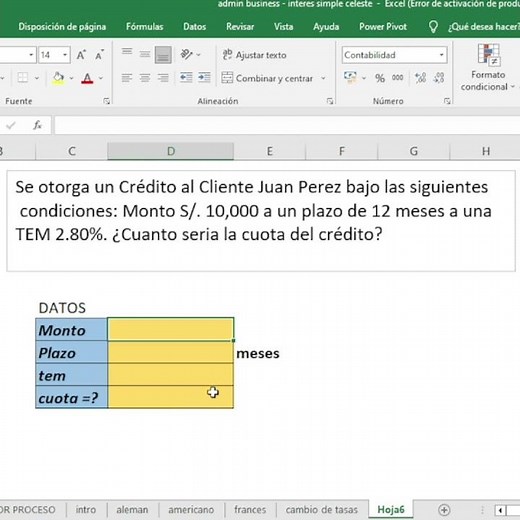Viewport: 520px width, 520px height.
Task: Expand the accounting format dropdown arrow
Action: click(364, 78)
